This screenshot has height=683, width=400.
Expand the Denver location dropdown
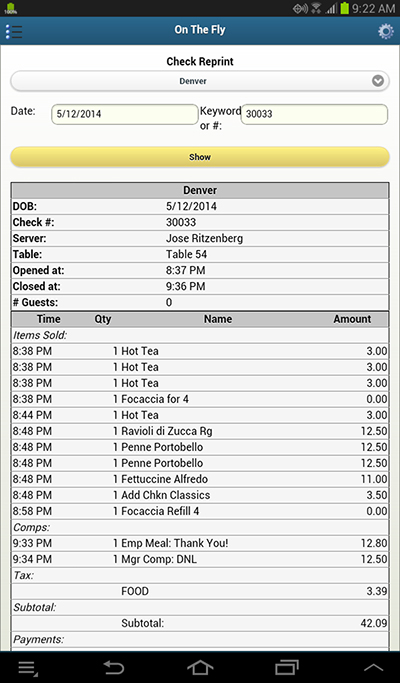(200, 81)
